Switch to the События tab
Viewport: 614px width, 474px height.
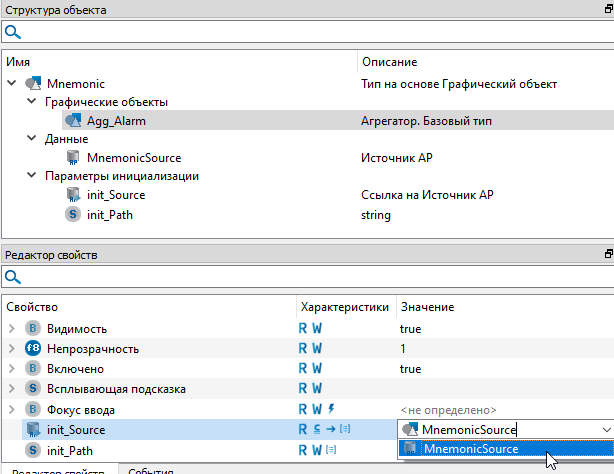tap(152, 470)
